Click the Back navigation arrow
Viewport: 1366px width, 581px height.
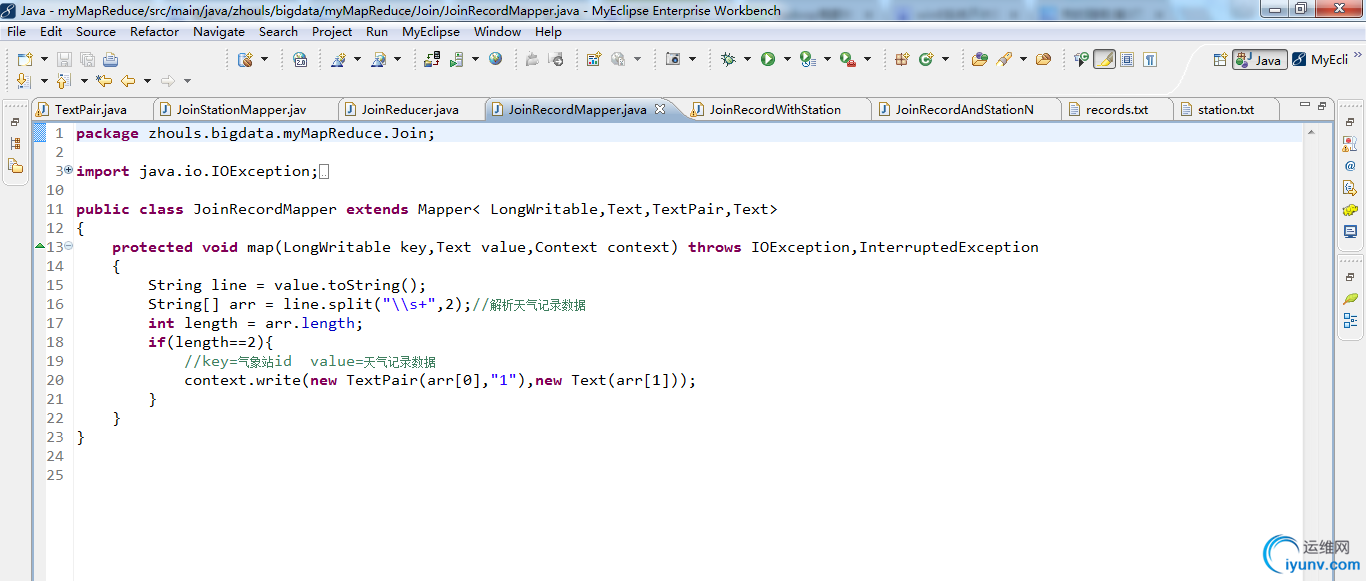(x=128, y=81)
